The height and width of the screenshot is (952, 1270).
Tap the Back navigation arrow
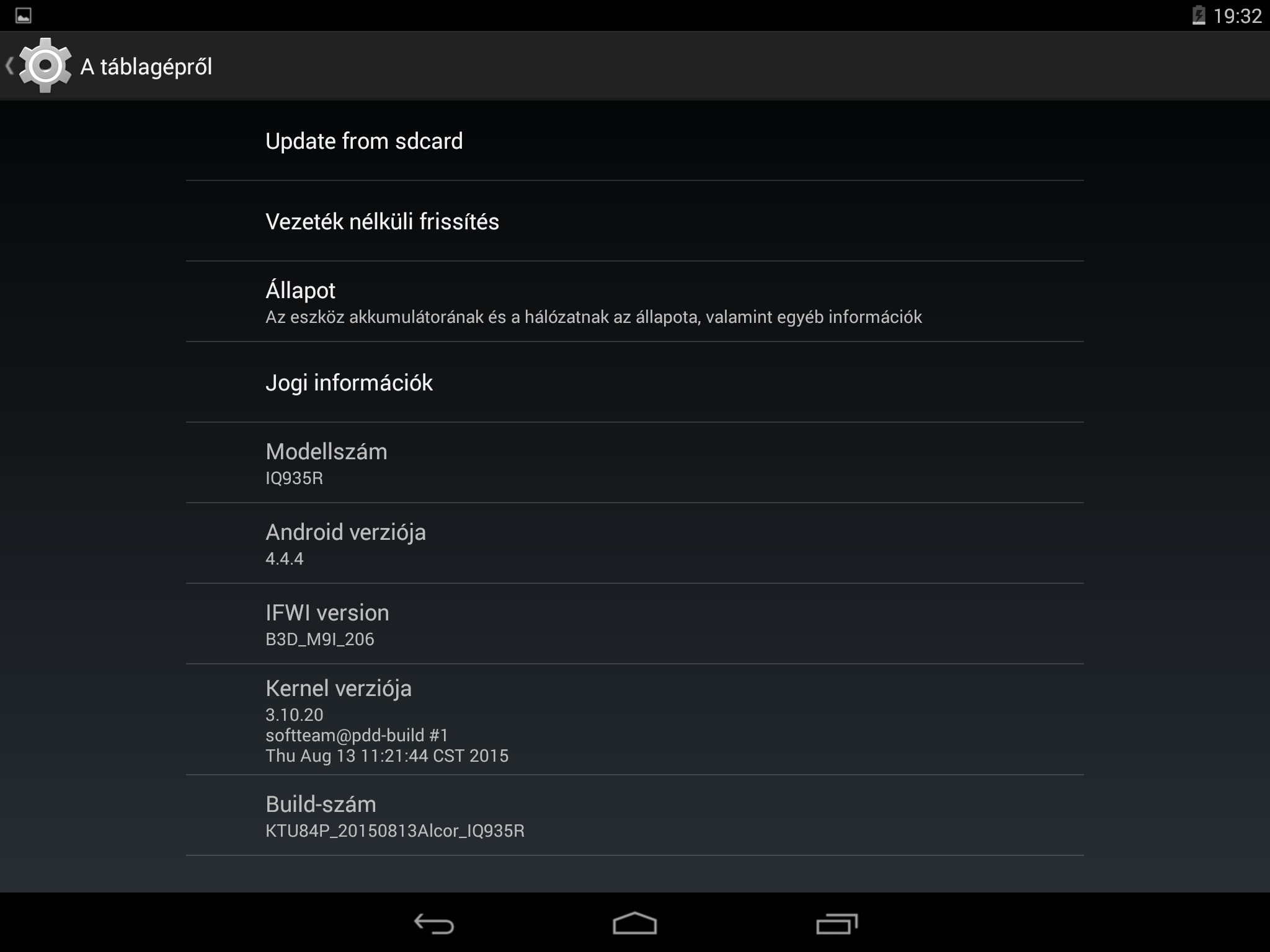[434, 923]
